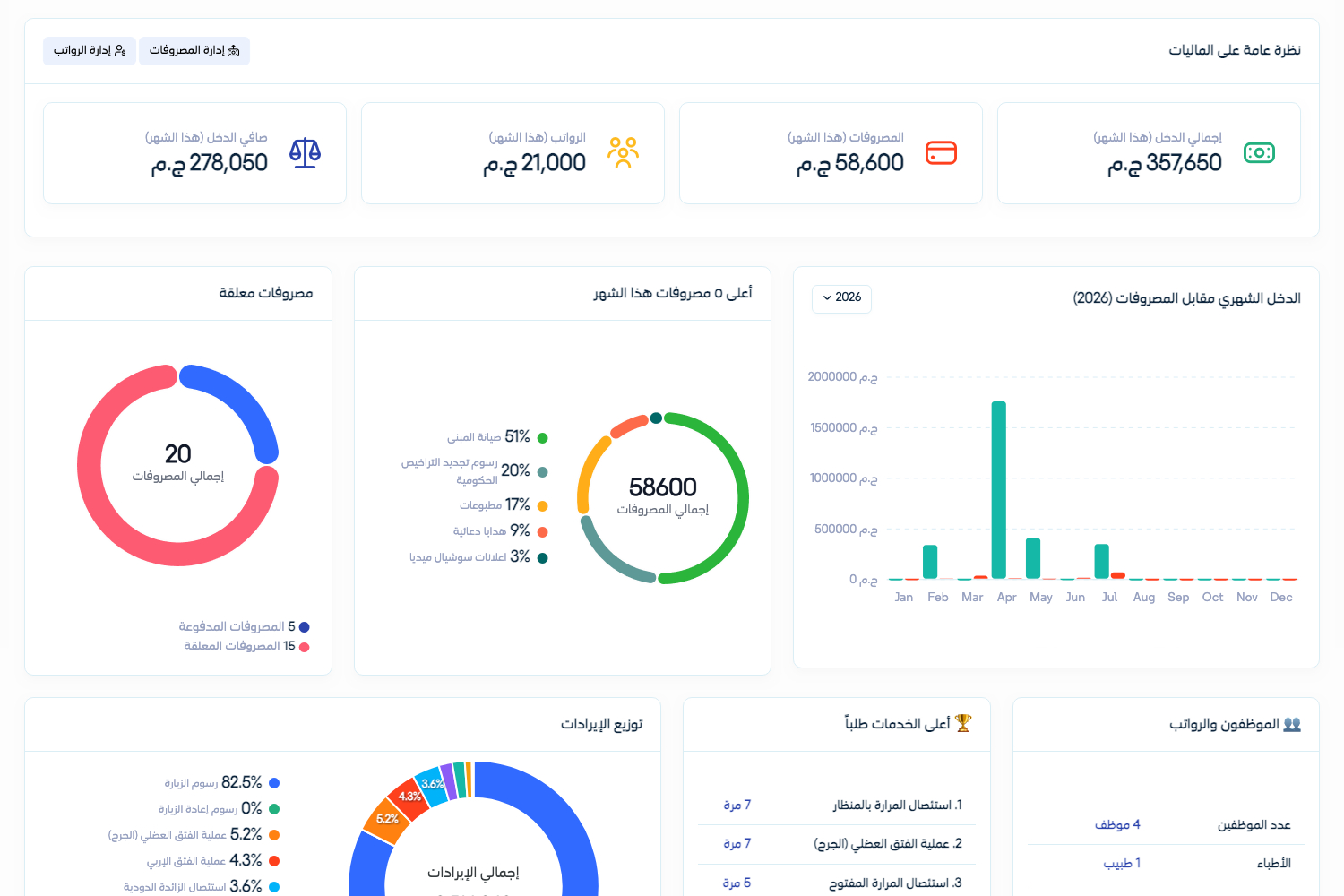The height and width of the screenshot is (896, 1344).
Task: Expand the 2026 year dropdown
Action: pyautogui.click(x=841, y=297)
